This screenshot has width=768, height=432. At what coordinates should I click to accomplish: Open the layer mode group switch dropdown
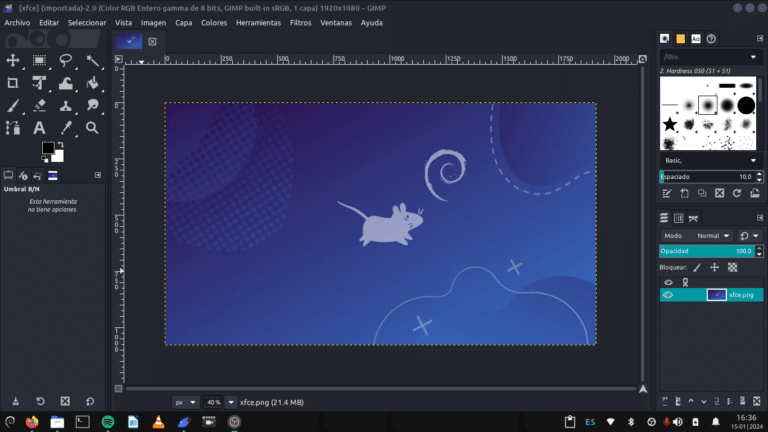[x=749, y=236]
